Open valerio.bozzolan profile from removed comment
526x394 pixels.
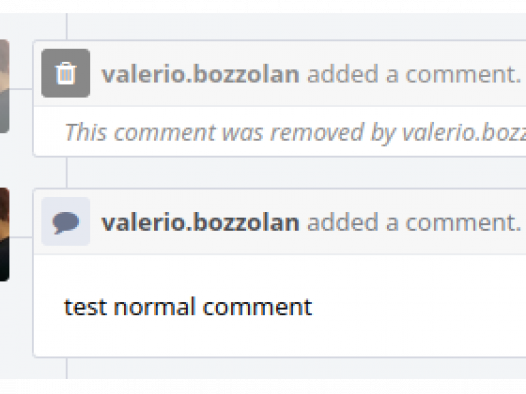[201, 74]
